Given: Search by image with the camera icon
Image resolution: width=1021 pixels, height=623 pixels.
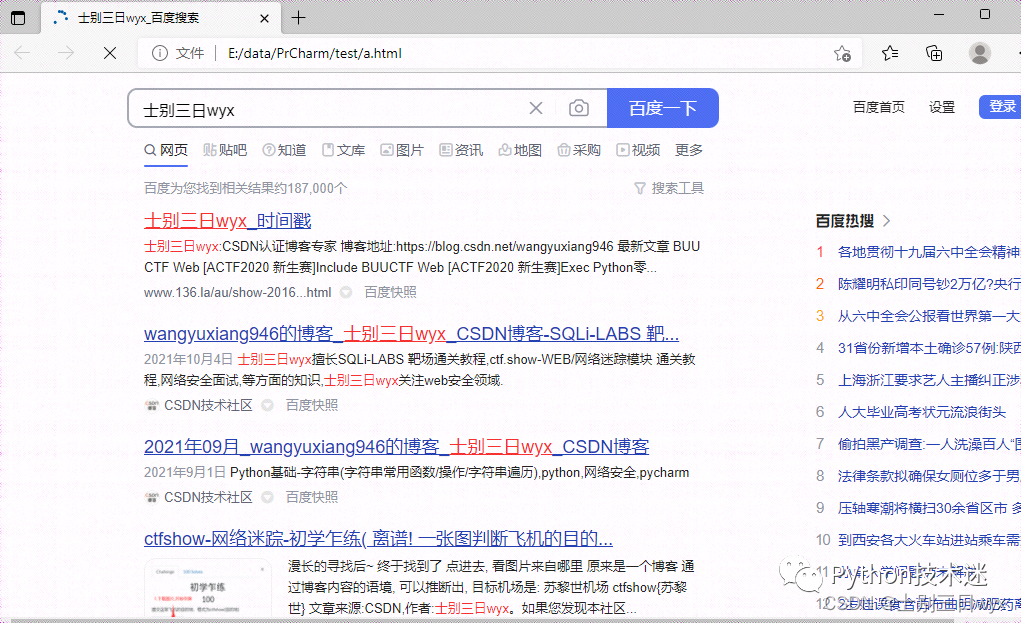Looking at the screenshot, I should pos(578,108).
